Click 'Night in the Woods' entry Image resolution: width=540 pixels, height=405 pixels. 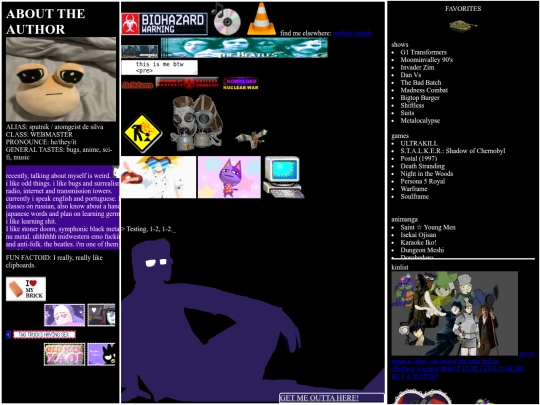426,174
